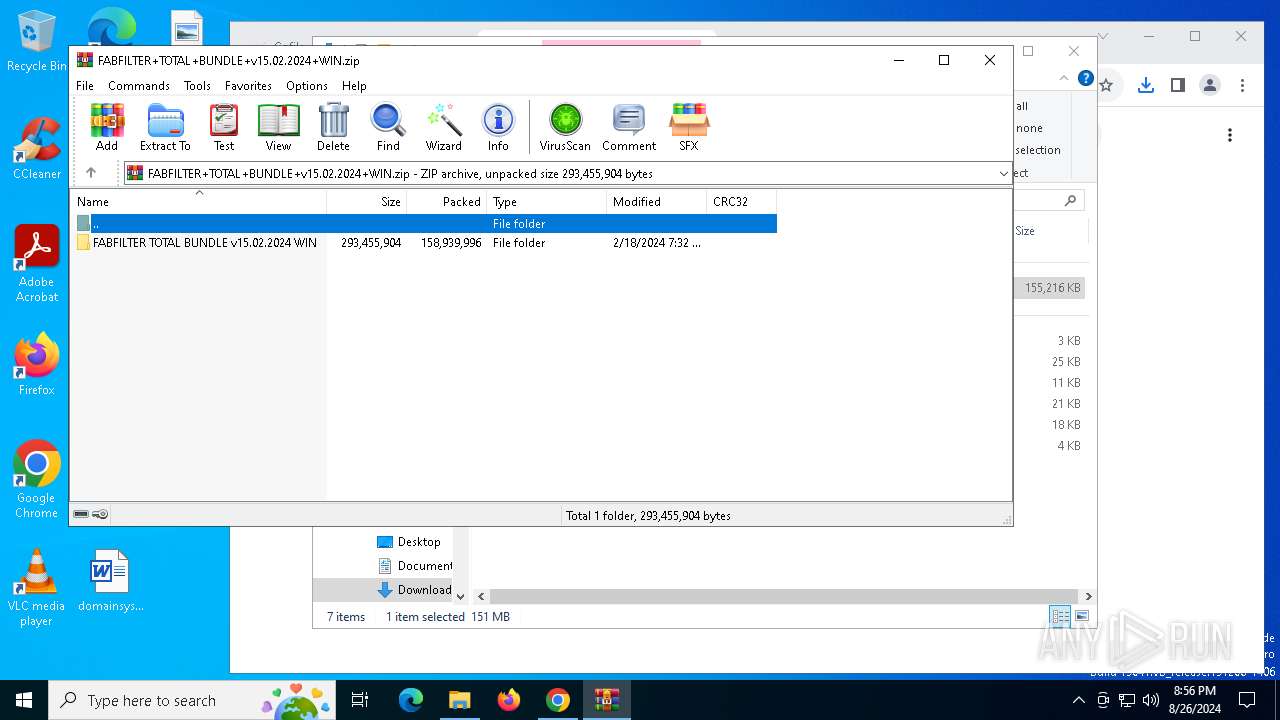
Task: Sort by the Type column header
Action: [x=547, y=201]
